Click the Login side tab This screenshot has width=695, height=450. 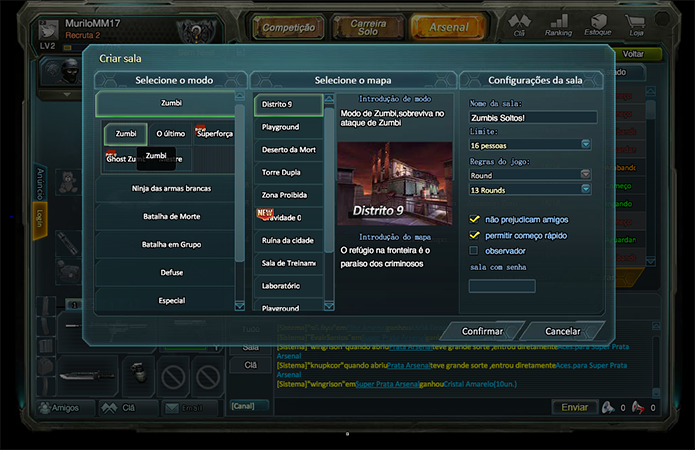click(x=40, y=219)
